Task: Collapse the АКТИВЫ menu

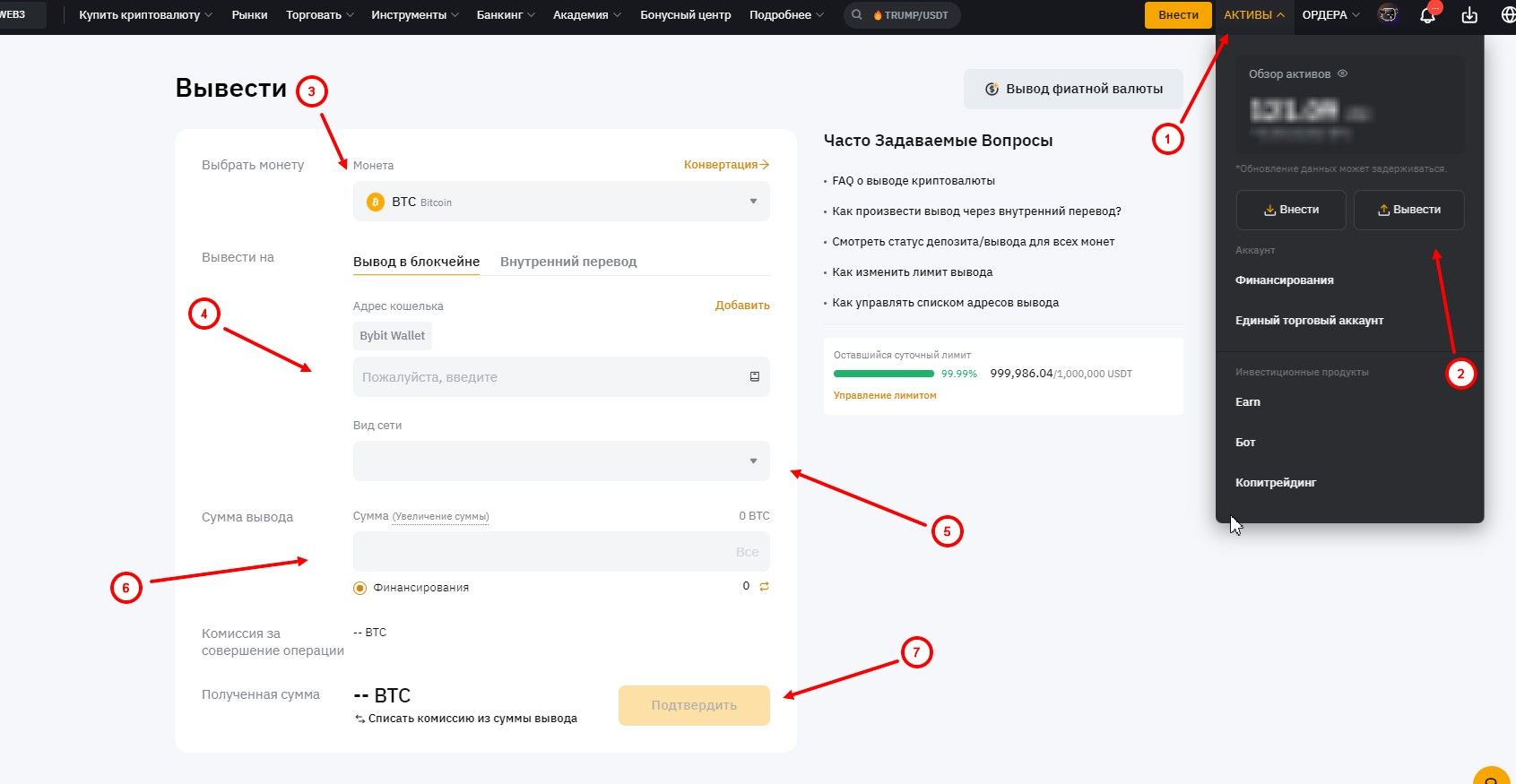Action: (x=1254, y=15)
